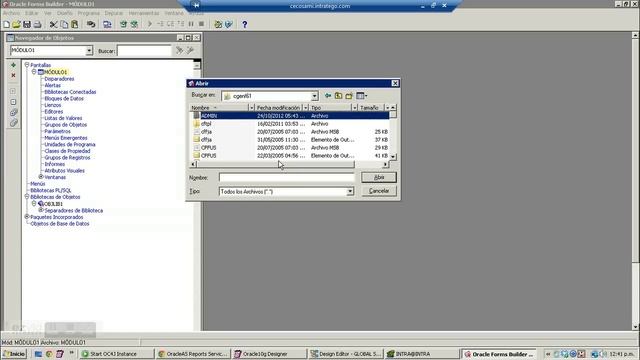Open the MÓDULO1 navigator dropdown
Viewport: 640px width, 360px height.
click(89, 50)
